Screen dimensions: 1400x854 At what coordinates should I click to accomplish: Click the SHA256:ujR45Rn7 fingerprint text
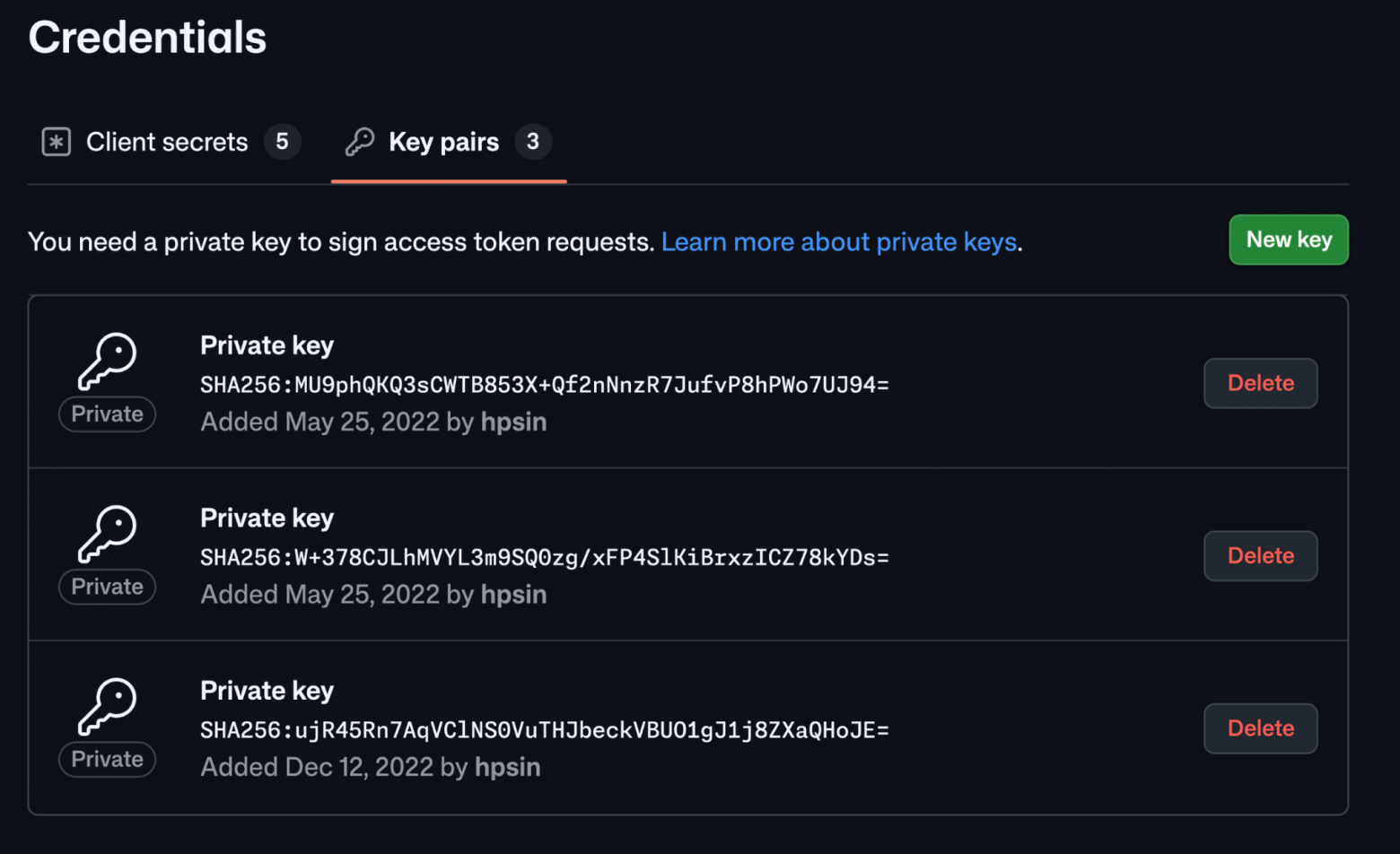pyautogui.click(x=545, y=730)
